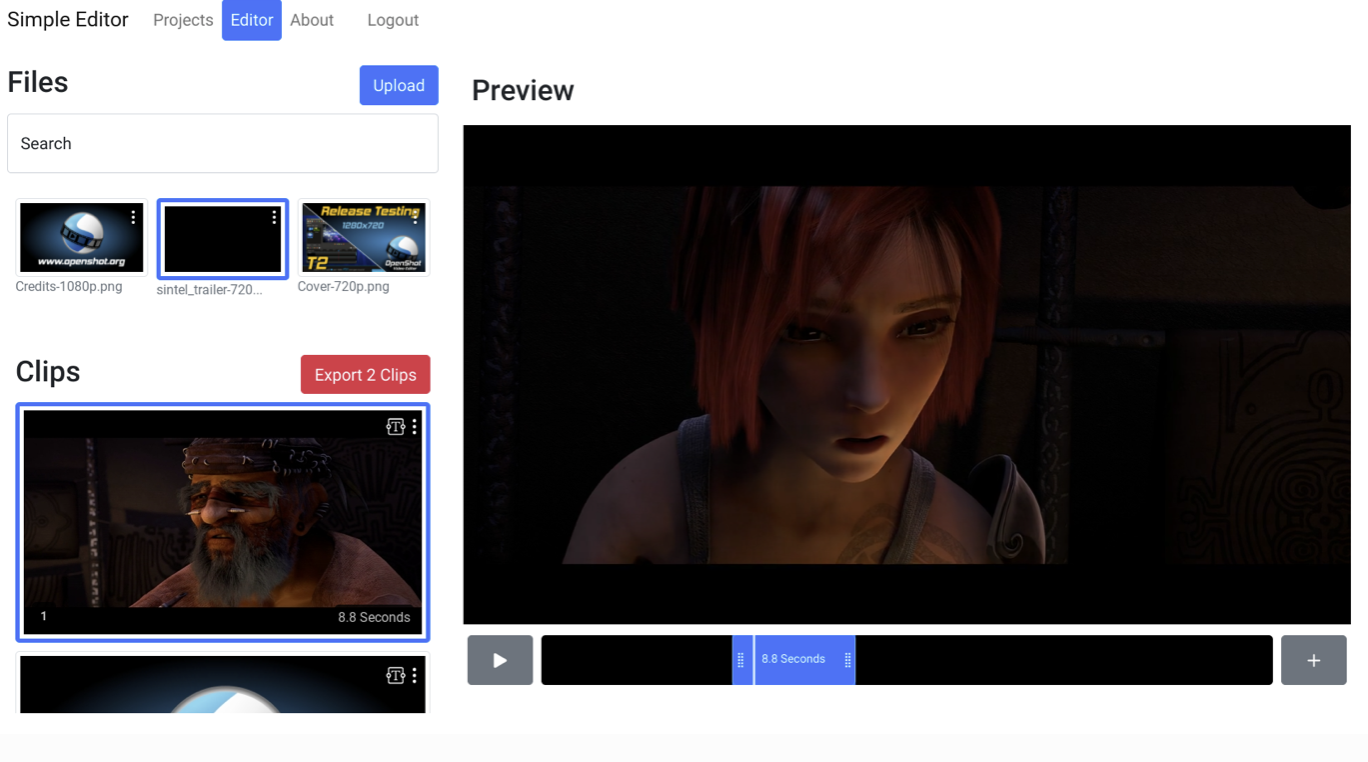1368x762 pixels.
Task: Open the three-dot menu on clip 1
Action: tap(415, 427)
